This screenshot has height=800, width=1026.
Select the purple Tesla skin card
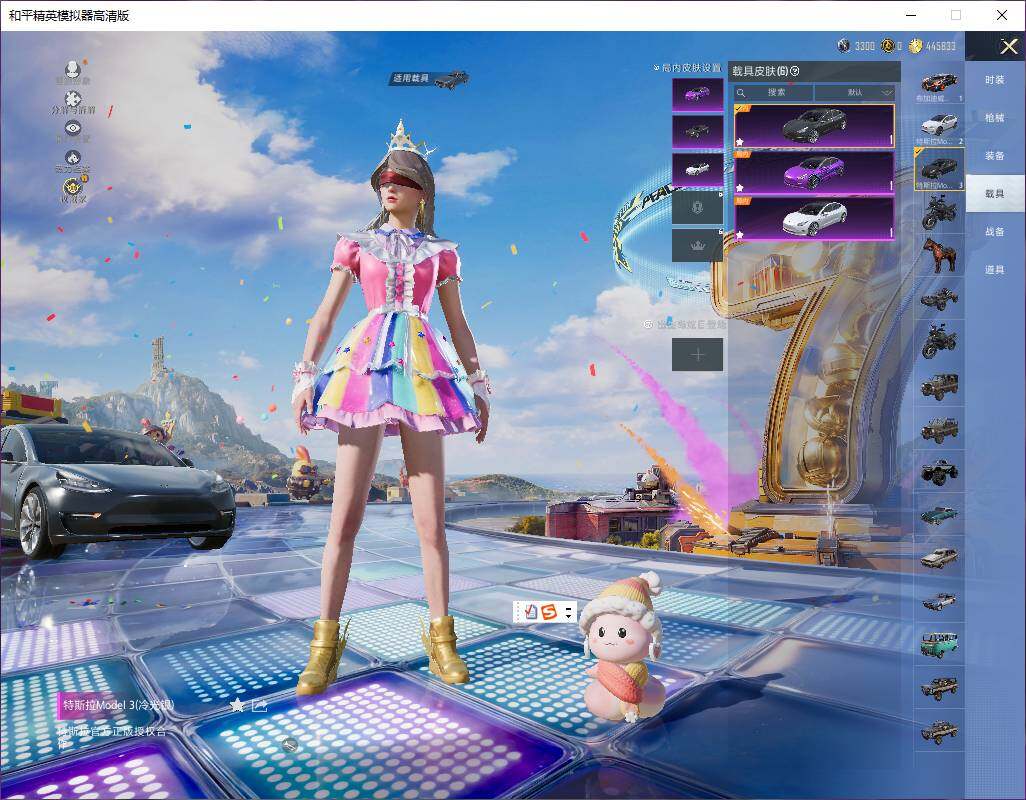814,172
